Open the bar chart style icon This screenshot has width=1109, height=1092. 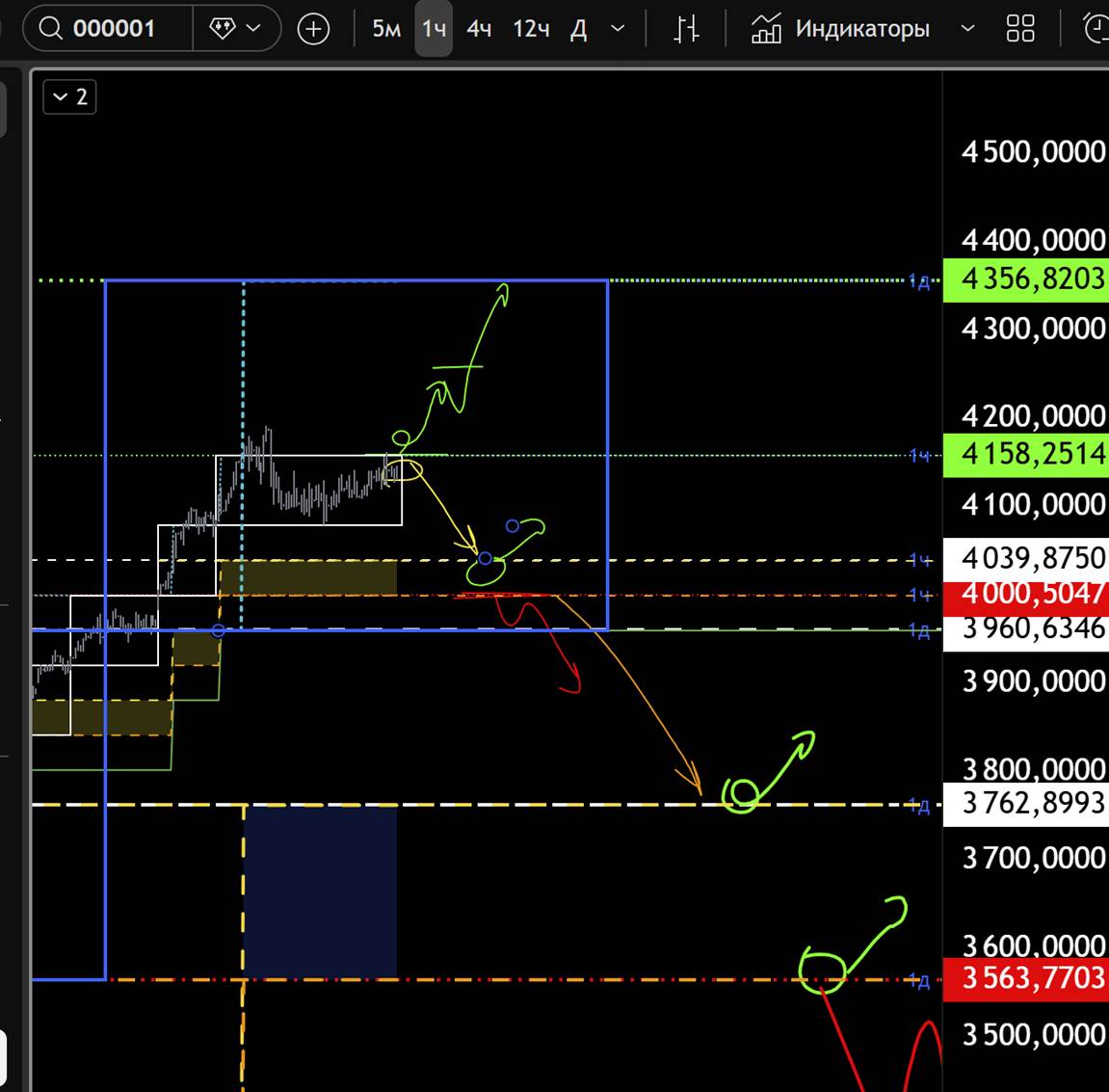tap(686, 29)
